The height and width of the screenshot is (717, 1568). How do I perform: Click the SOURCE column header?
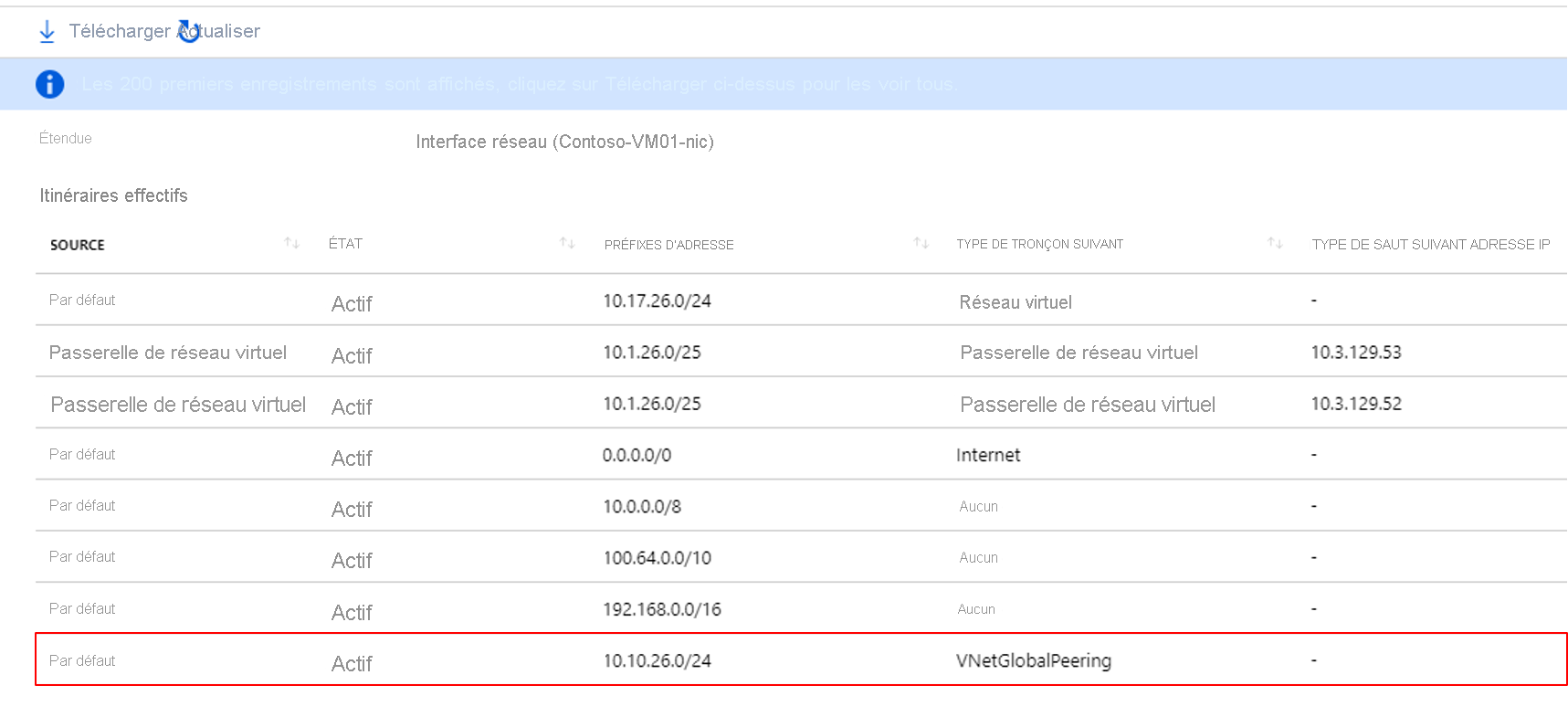78,245
